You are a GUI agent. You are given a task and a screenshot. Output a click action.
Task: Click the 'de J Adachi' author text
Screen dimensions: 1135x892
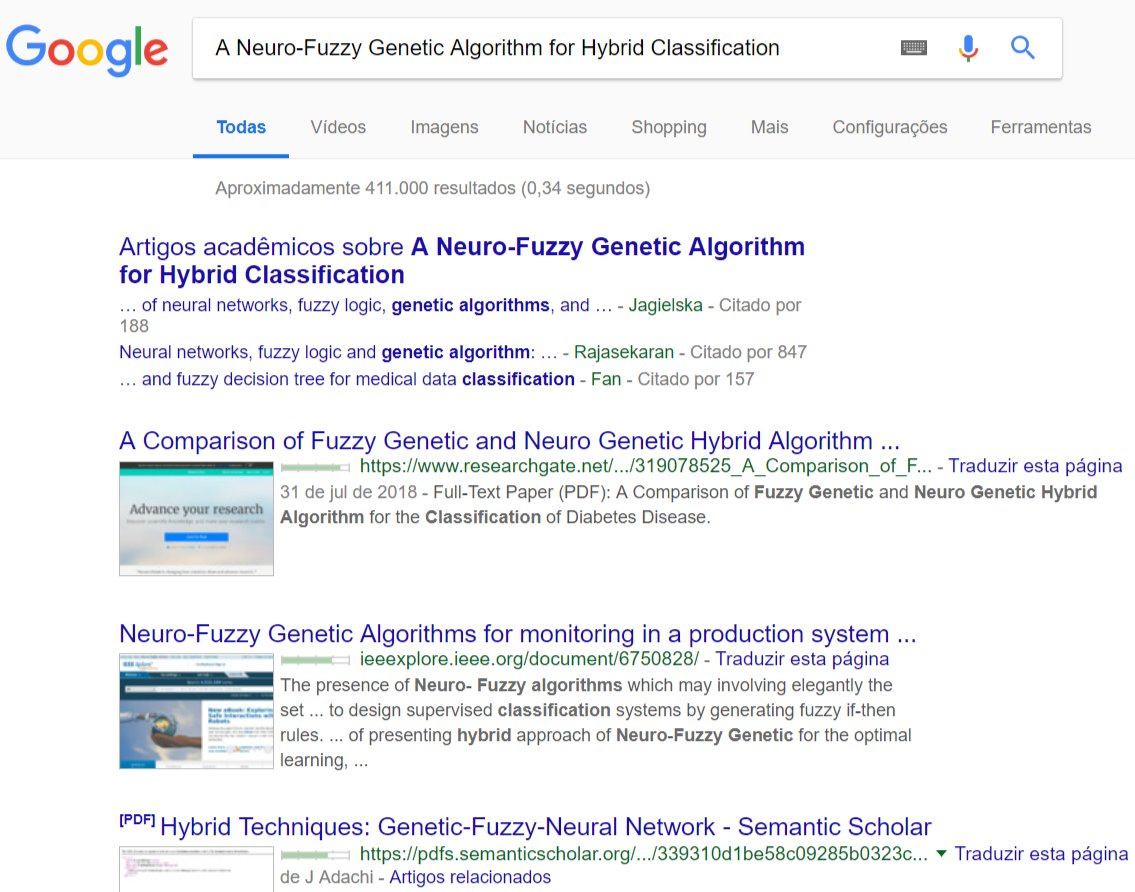tap(326, 878)
